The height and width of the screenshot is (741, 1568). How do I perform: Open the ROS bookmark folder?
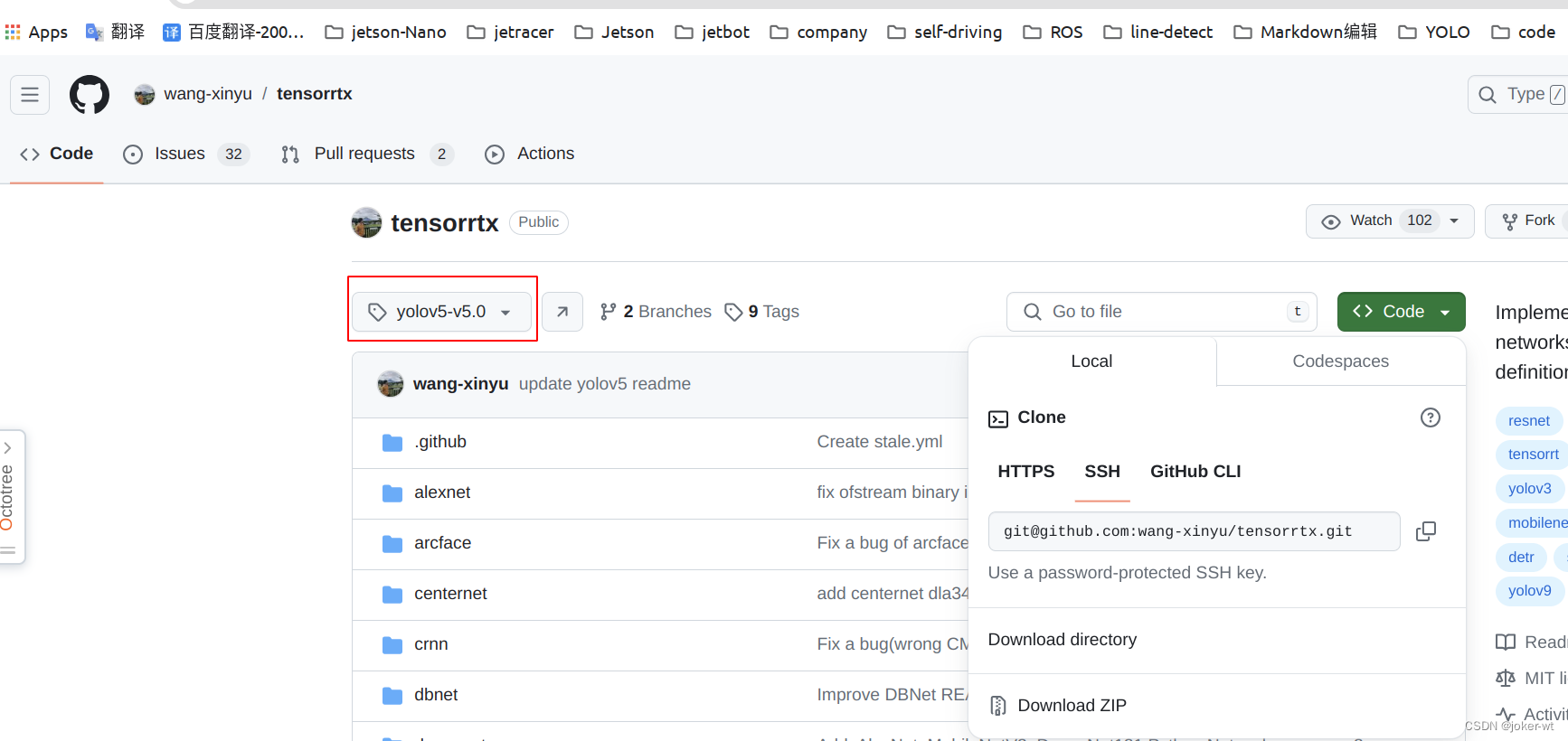pyautogui.click(x=1053, y=33)
